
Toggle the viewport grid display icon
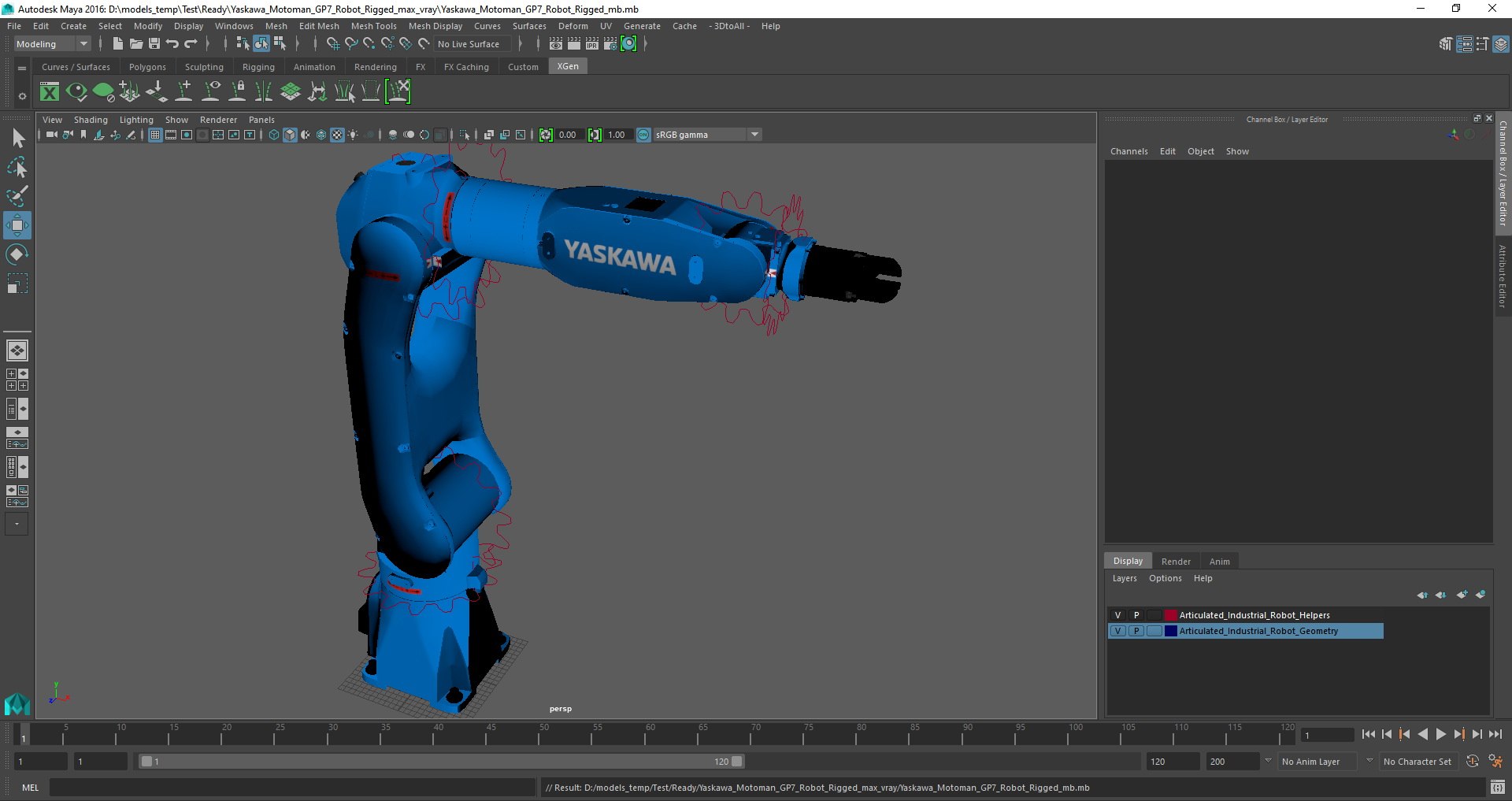click(x=155, y=135)
